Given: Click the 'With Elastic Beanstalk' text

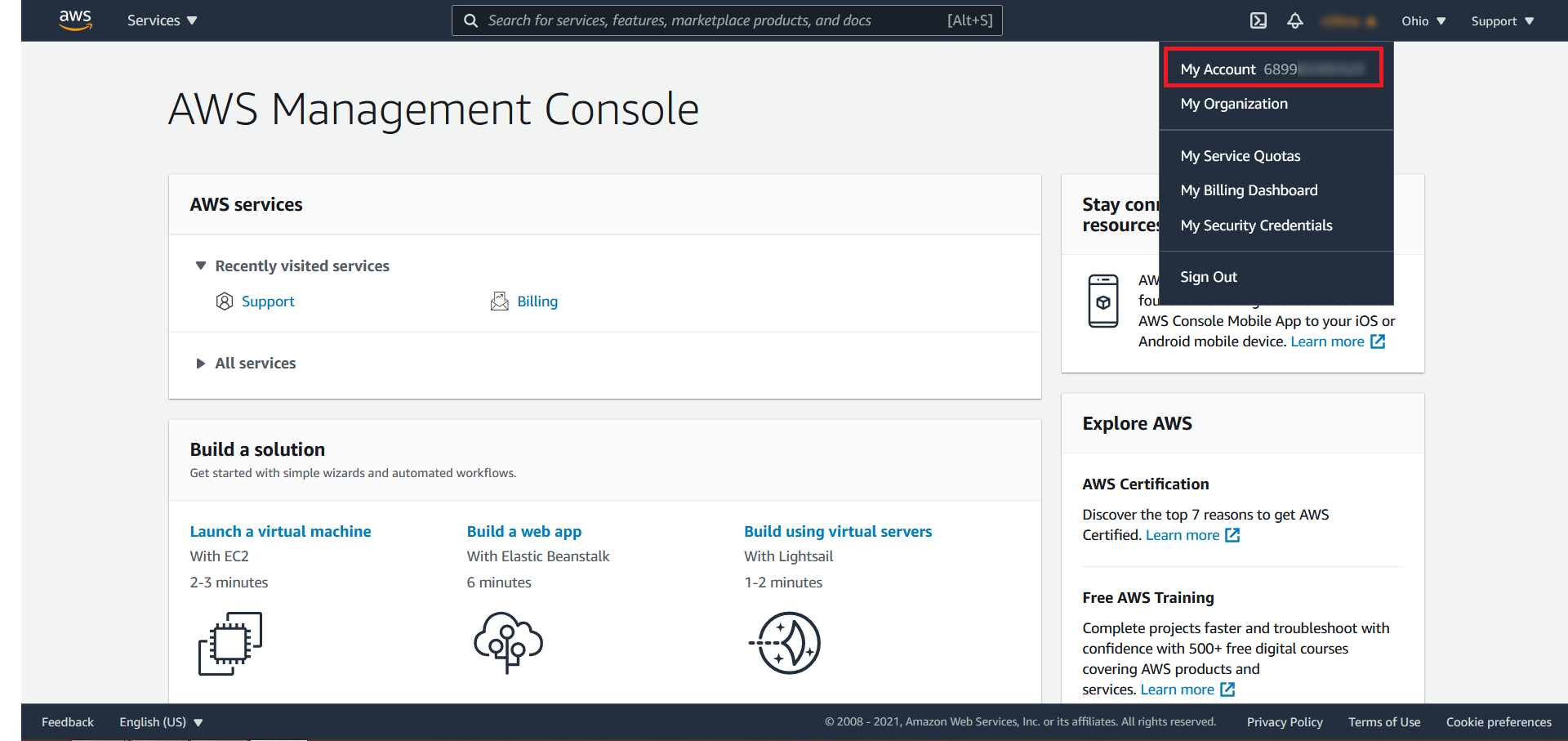Looking at the screenshot, I should tap(538, 556).
